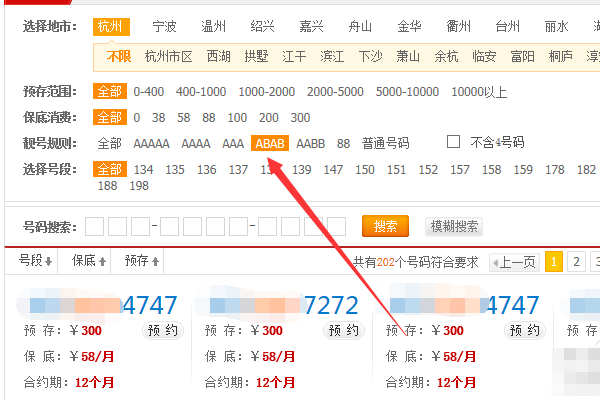600x400 pixels.
Task: Click 预约 for the 7272 number
Action: point(343,330)
